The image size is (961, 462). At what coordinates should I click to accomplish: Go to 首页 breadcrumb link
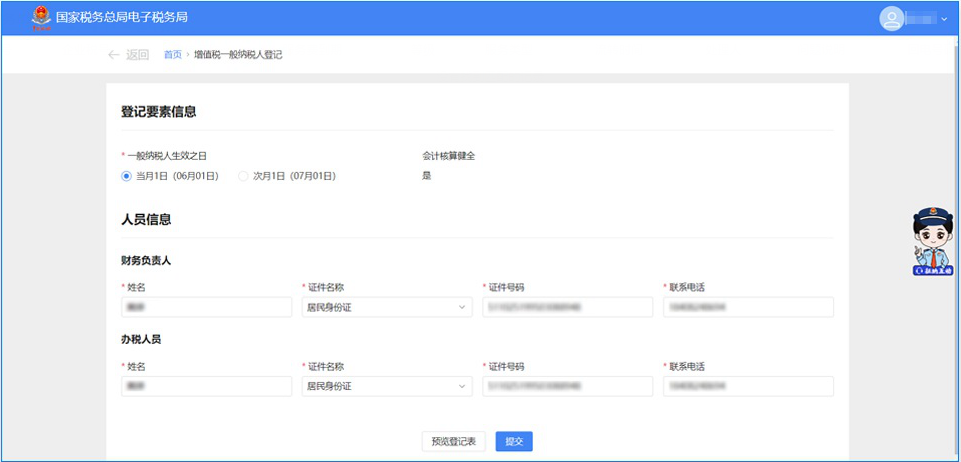pos(173,55)
